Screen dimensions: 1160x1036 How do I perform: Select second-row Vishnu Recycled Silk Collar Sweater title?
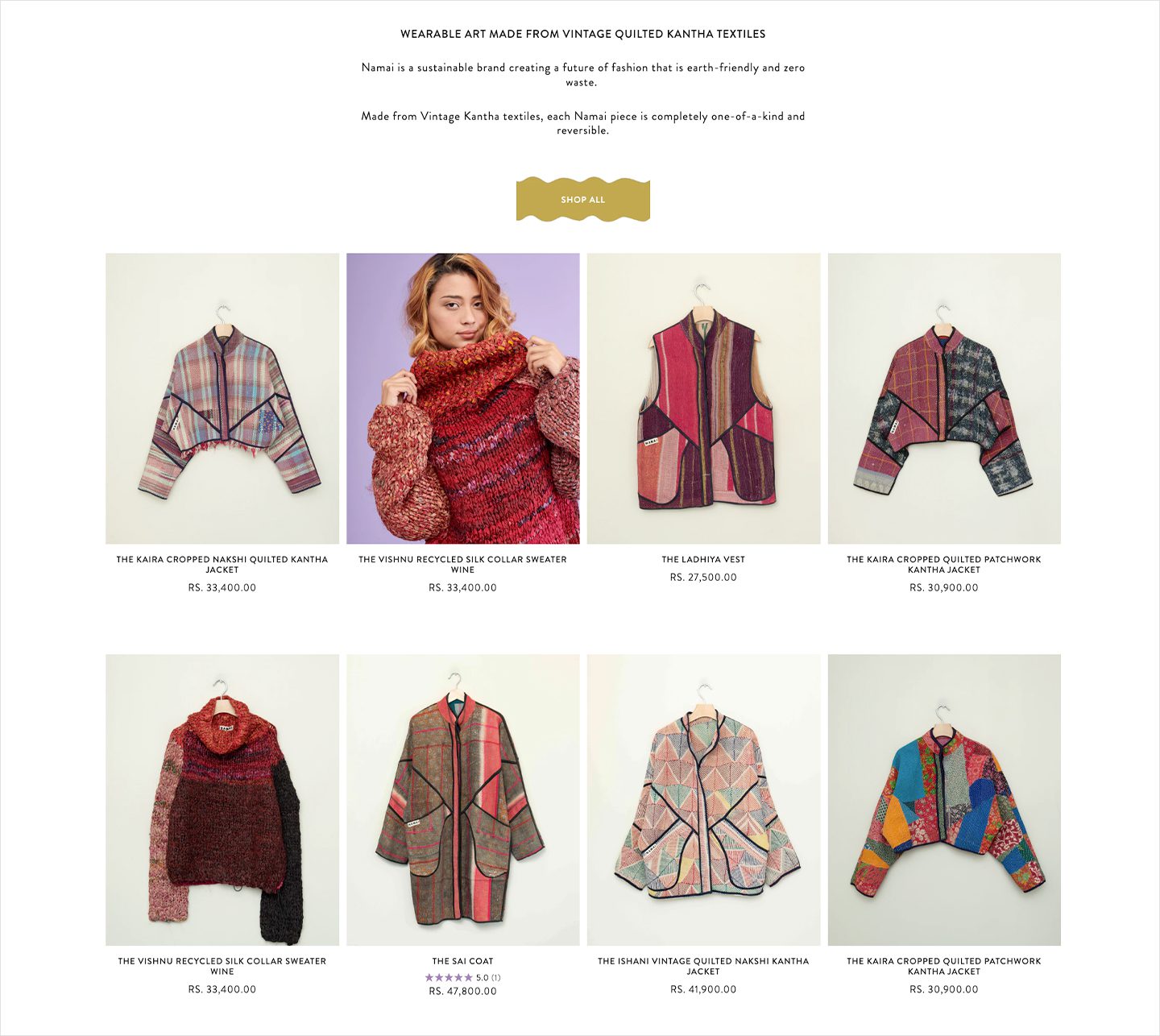click(x=222, y=966)
